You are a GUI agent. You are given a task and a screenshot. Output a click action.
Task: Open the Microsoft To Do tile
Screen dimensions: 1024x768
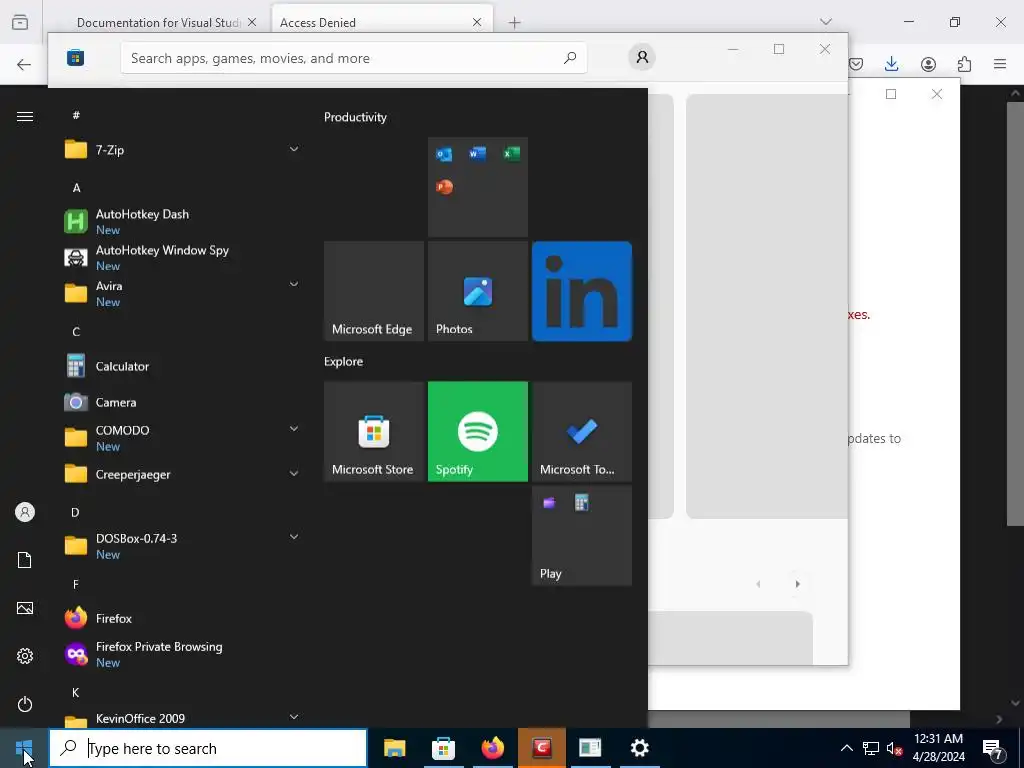point(581,431)
